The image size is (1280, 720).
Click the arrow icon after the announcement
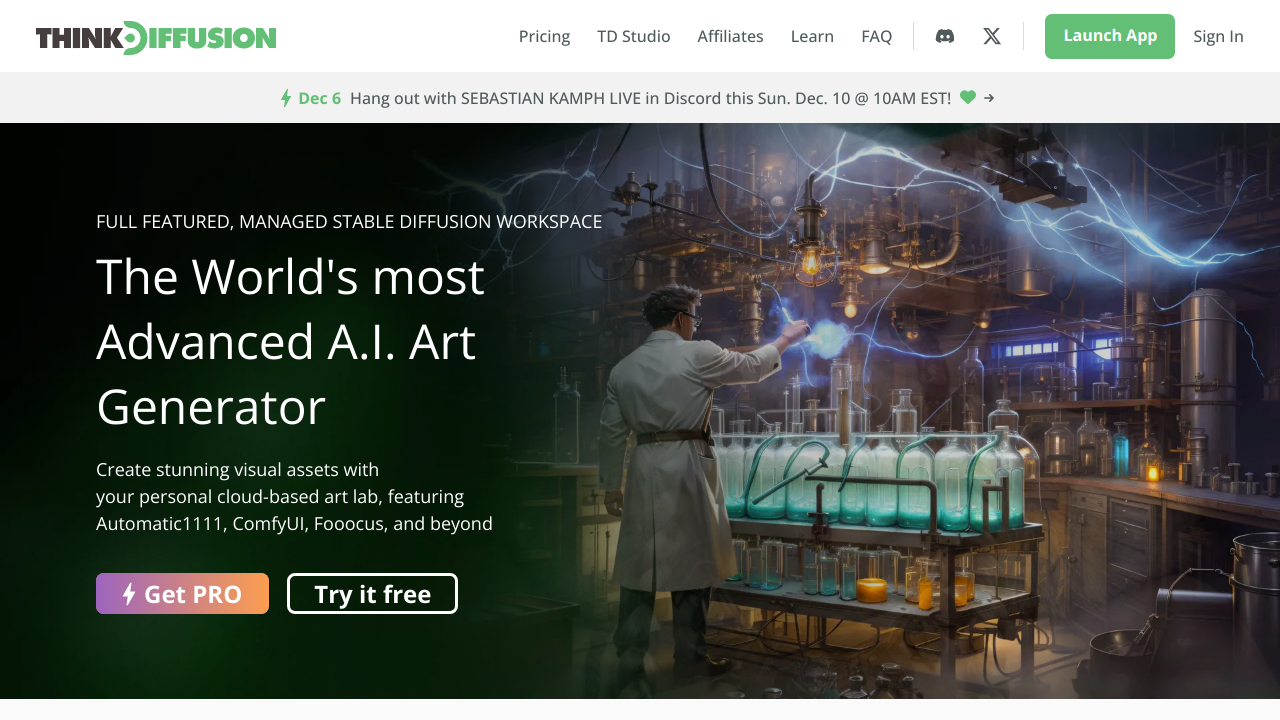pos(989,98)
